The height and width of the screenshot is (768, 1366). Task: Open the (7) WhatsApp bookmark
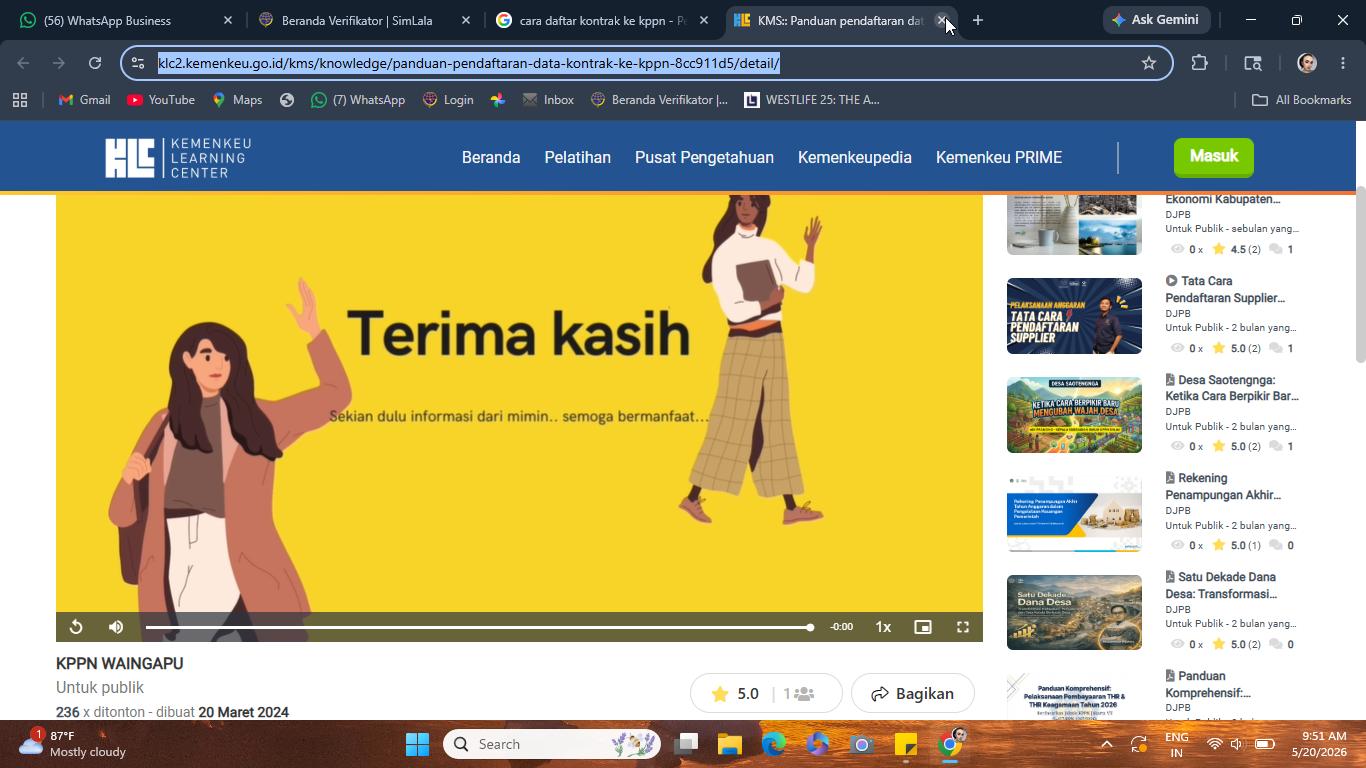click(x=358, y=100)
